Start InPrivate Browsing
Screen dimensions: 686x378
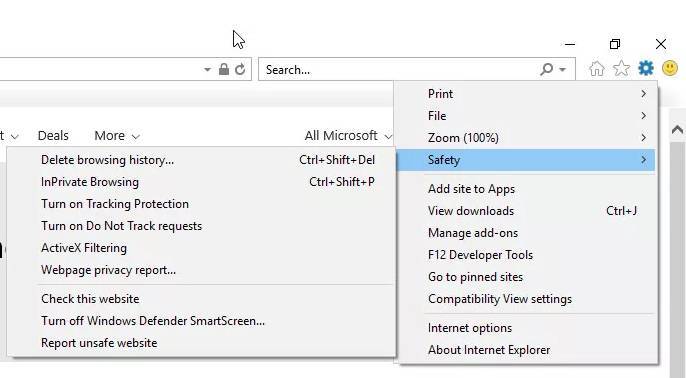[x=201, y=182]
